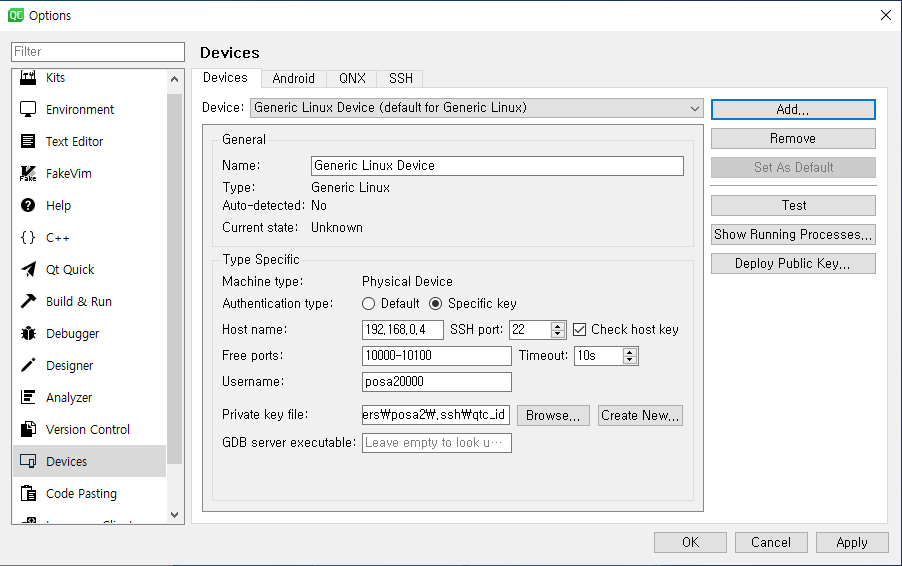Click the Analyzer icon
Viewport: 902px width, 566px height.
pyautogui.click(x=28, y=397)
